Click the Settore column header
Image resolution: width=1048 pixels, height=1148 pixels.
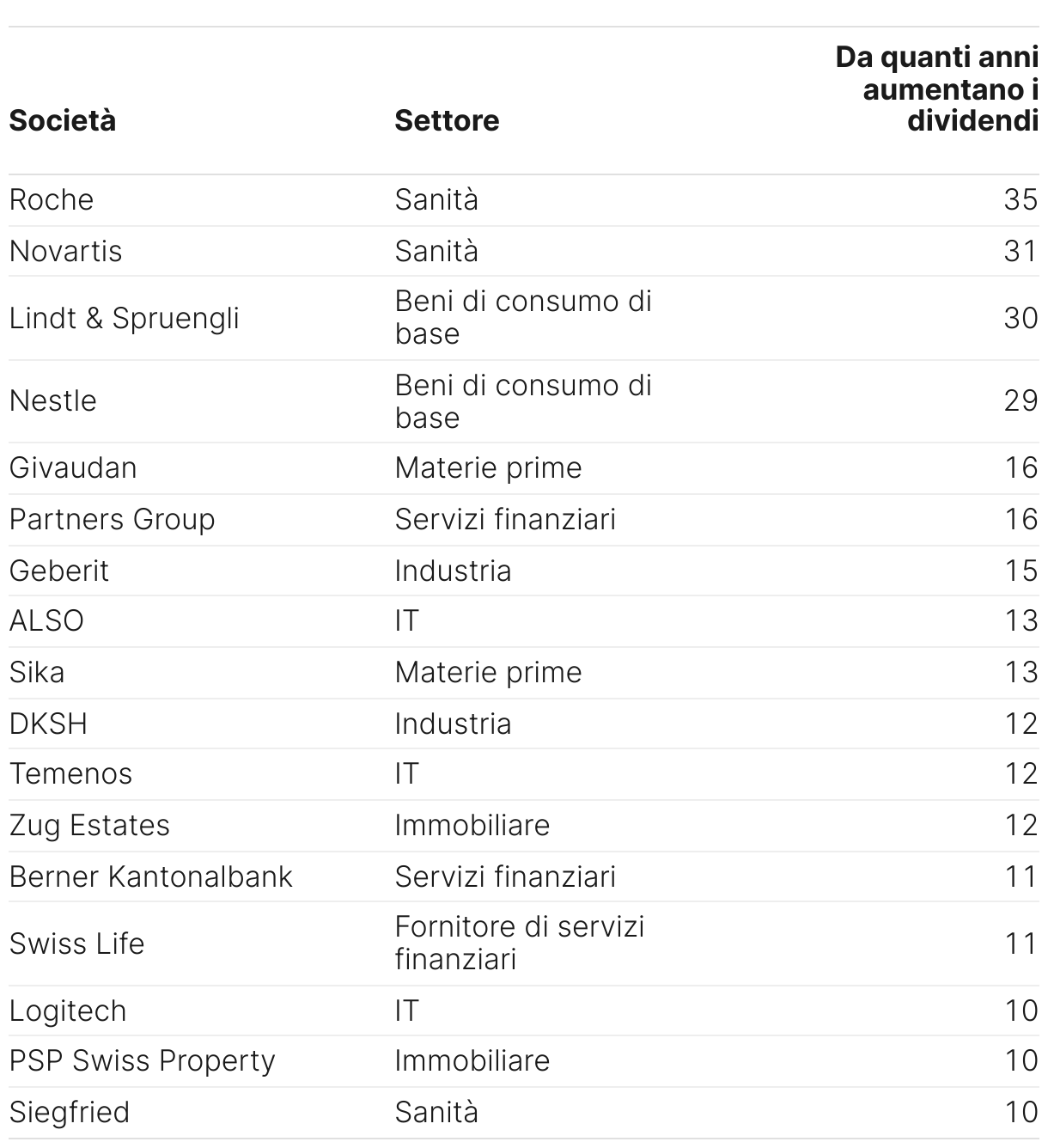click(447, 120)
